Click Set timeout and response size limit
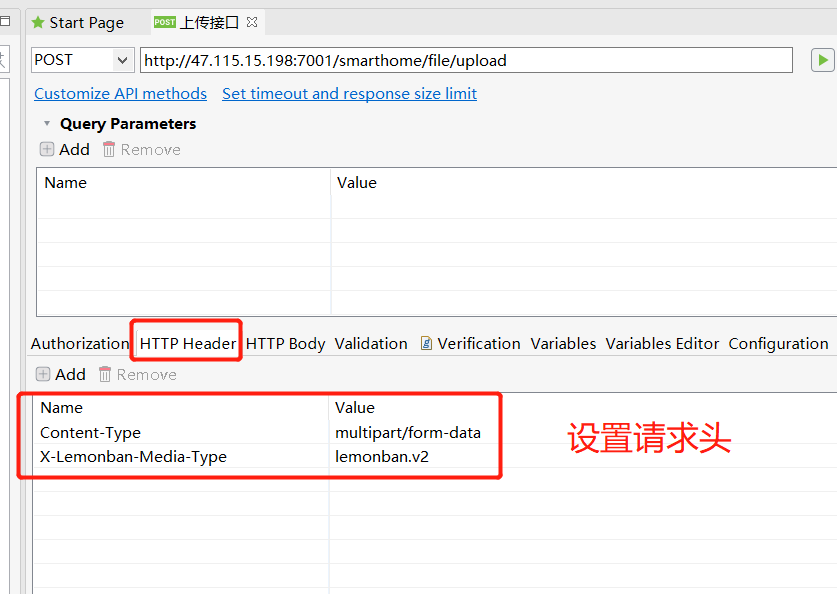Viewport: 837px width, 594px height. pyautogui.click(x=349, y=93)
